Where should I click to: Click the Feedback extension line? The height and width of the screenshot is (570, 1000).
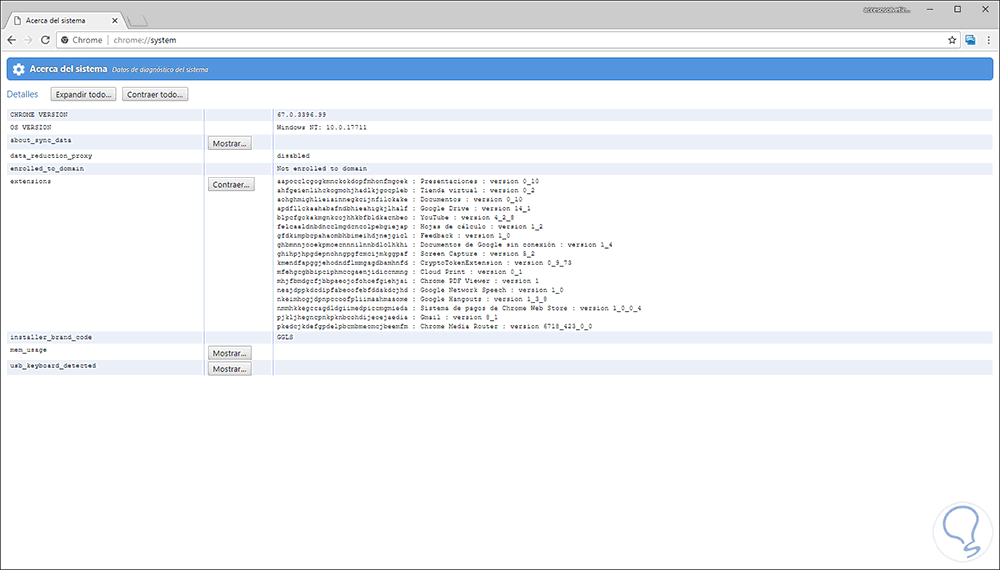(393, 236)
